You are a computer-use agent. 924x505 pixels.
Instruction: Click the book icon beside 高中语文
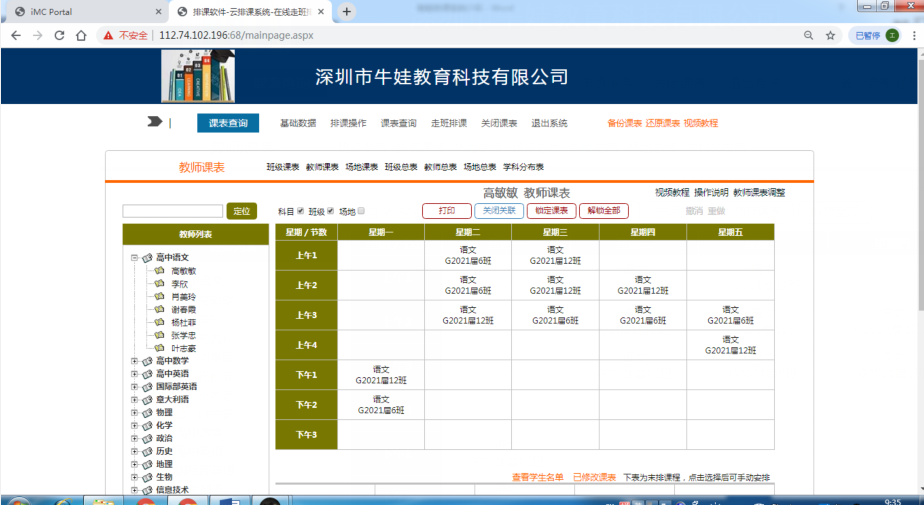(147, 258)
